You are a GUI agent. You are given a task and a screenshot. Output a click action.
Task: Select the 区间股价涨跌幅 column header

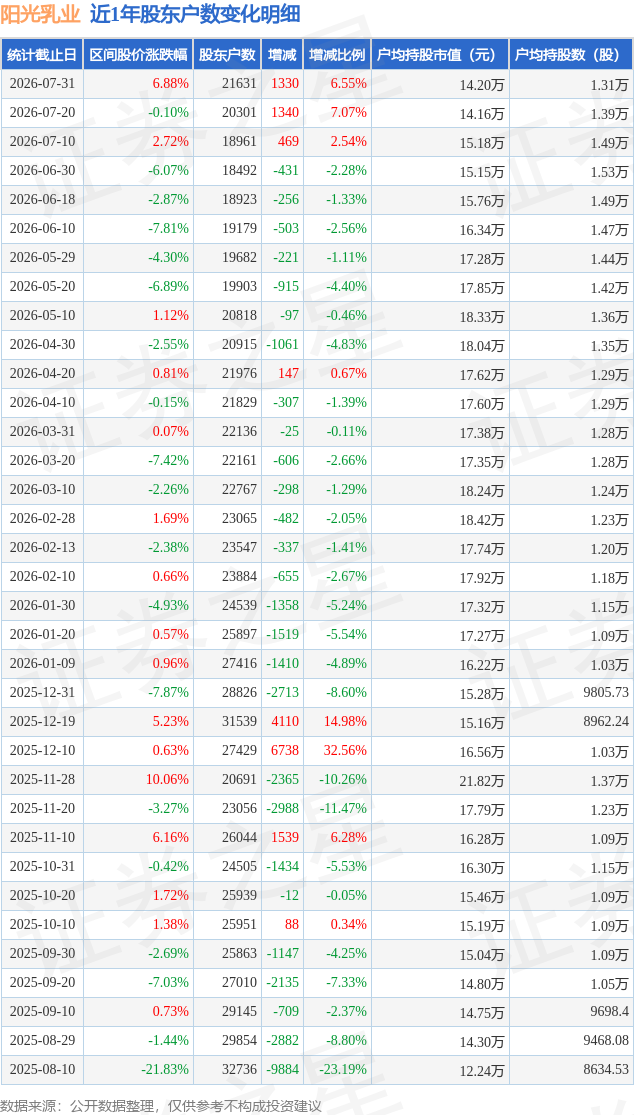138,55
